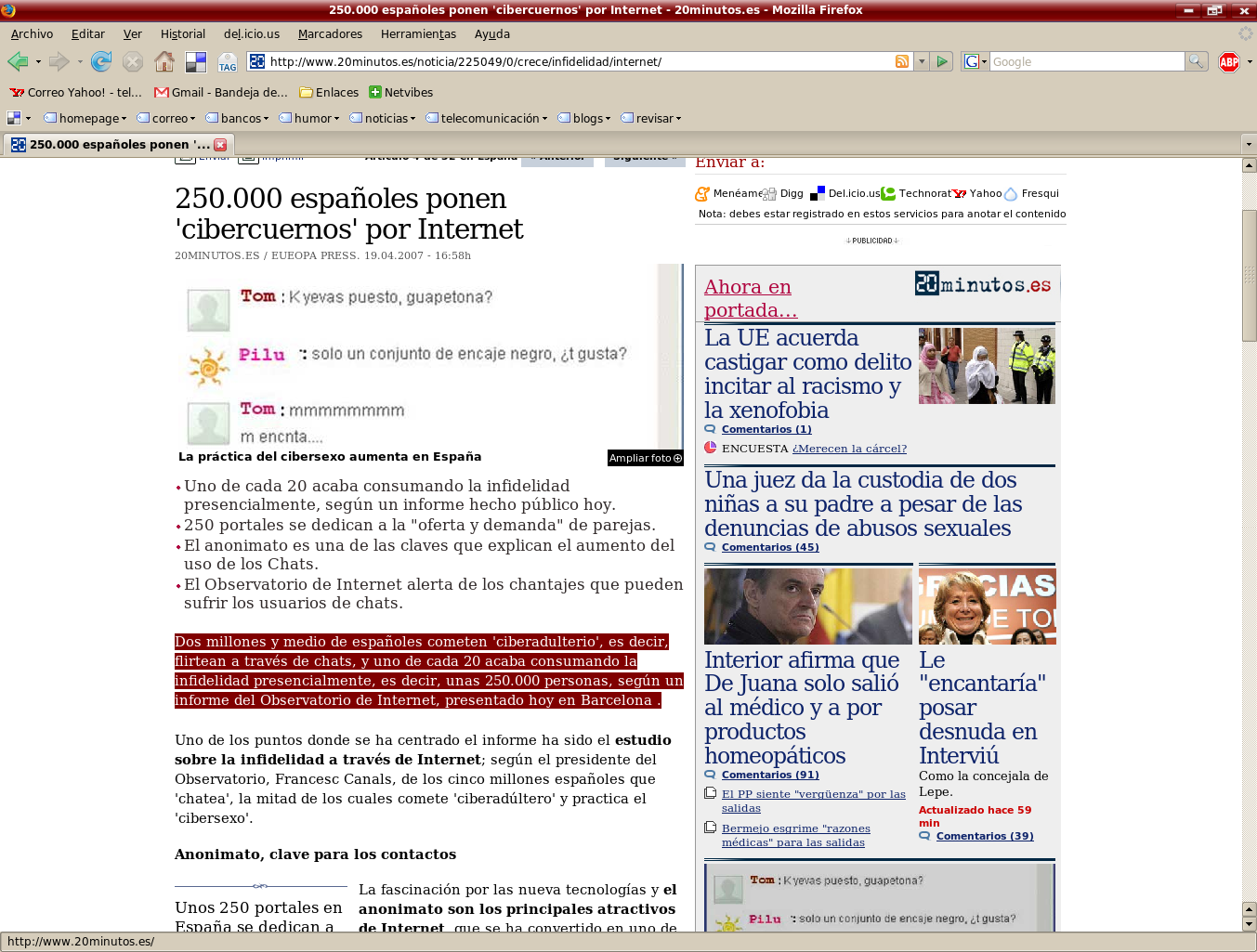Click the Comentarios (45) link
1257x952 pixels.
(x=769, y=547)
